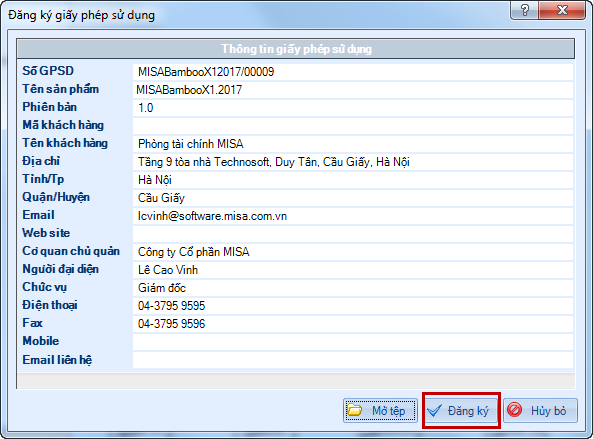Viewport: 593px width, 439px height.
Task: Click the Hủy bỏ button label
Action: click(548, 411)
